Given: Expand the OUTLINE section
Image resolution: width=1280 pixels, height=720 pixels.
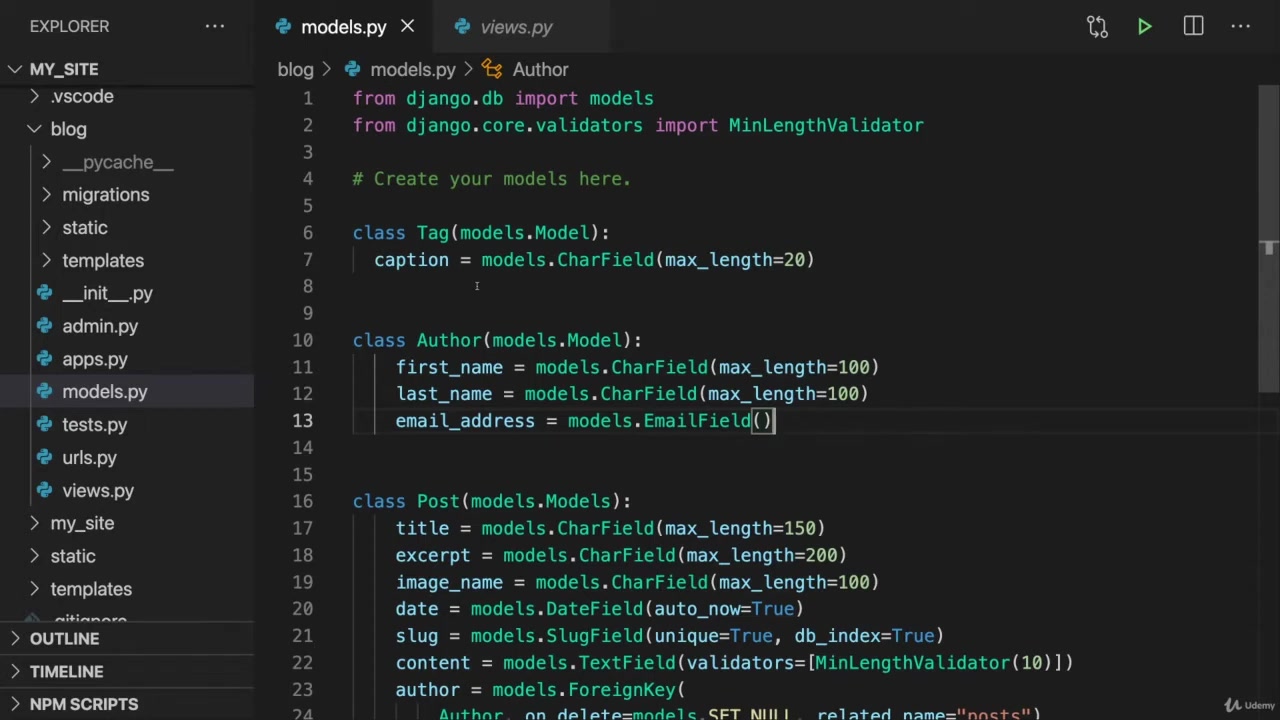Looking at the screenshot, I should click(x=64, y=638).
